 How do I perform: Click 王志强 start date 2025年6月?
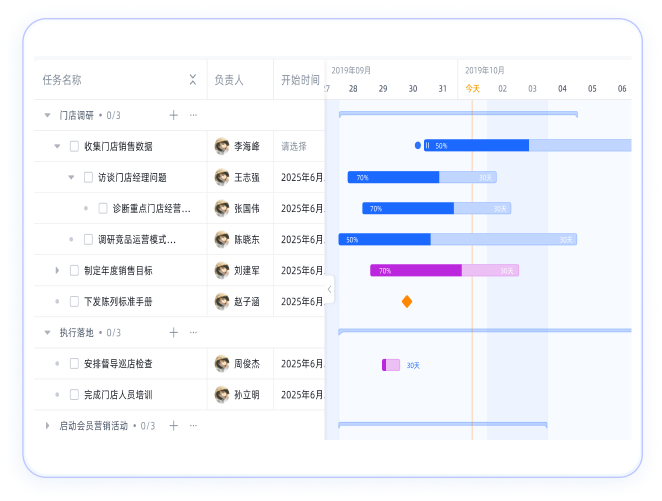pyautogui.click(x=302, y=177)
